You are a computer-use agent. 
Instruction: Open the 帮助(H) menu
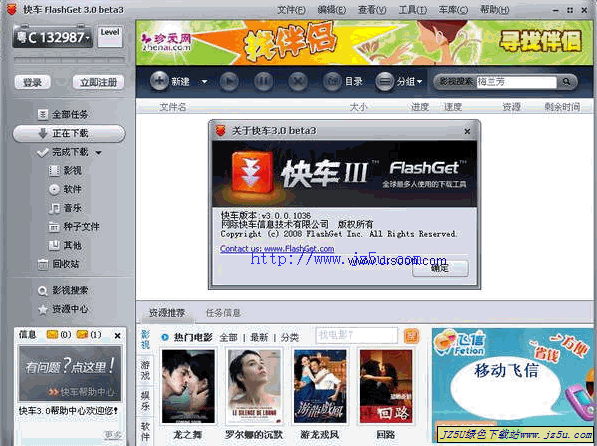(x=494, y=10)
